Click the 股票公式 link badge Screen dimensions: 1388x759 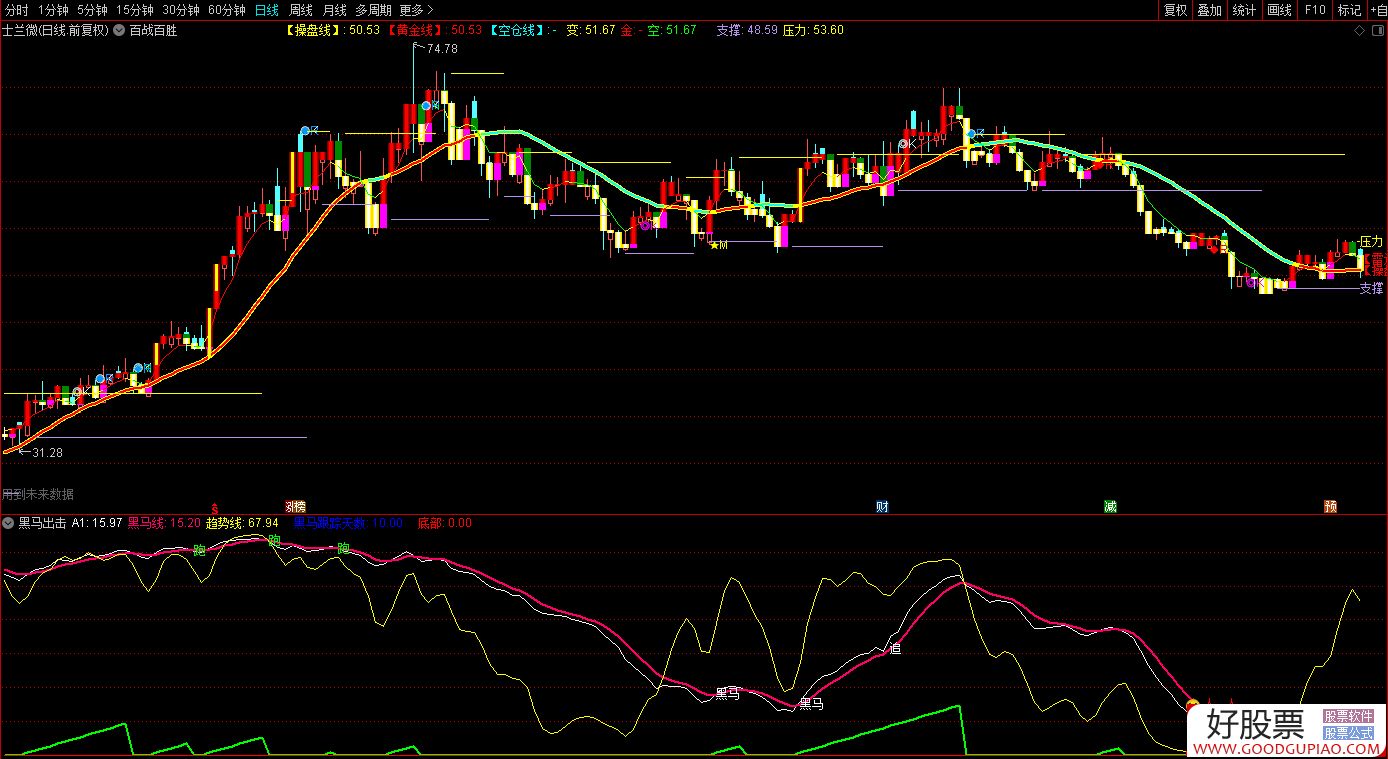coord(1350,733)
